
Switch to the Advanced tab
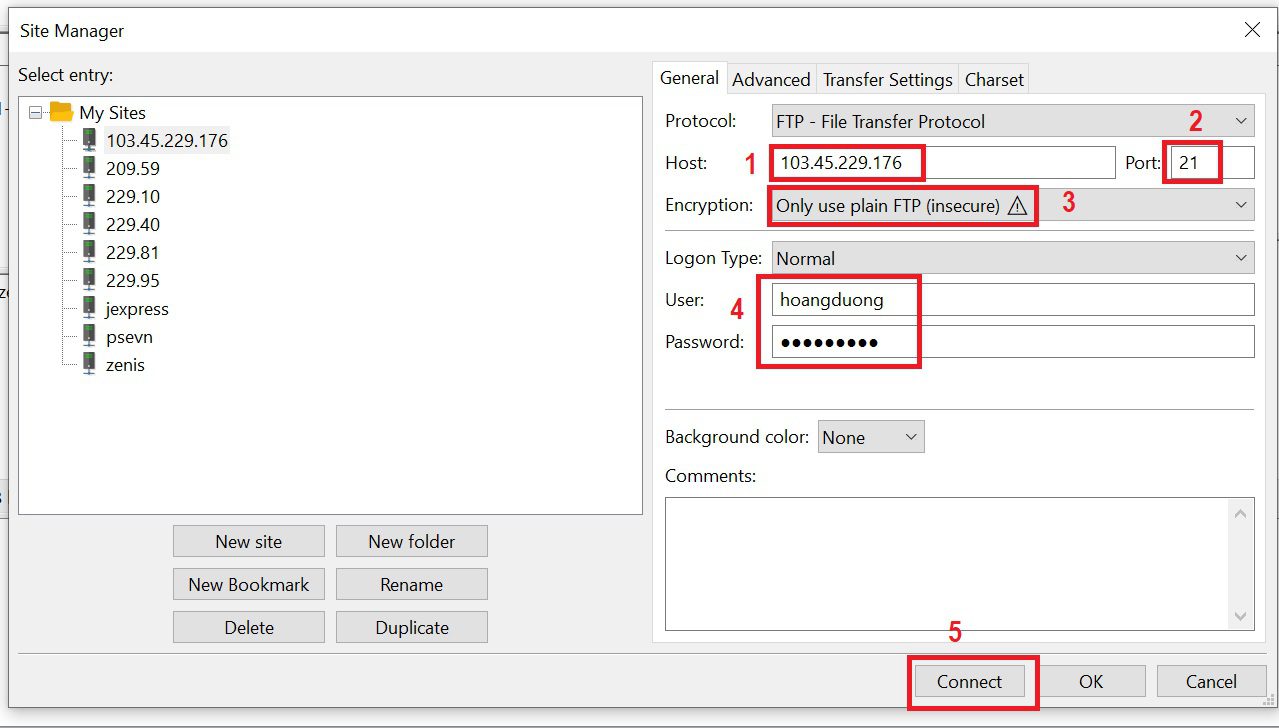tap(771, 79)
